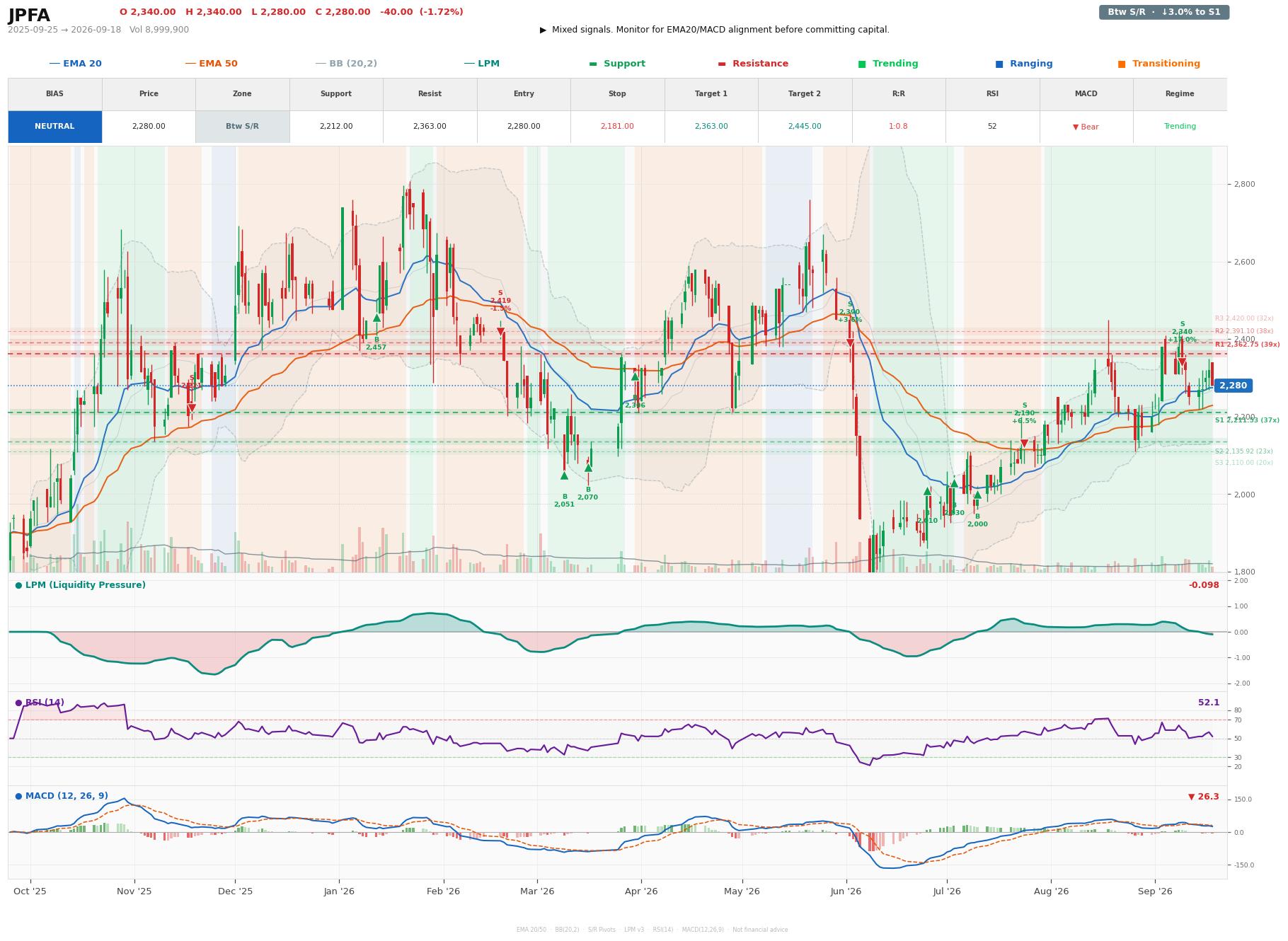
Task: Click the R2 2,391.10 resistance label
Action: pyautogui.click(x=1244, y=331)
